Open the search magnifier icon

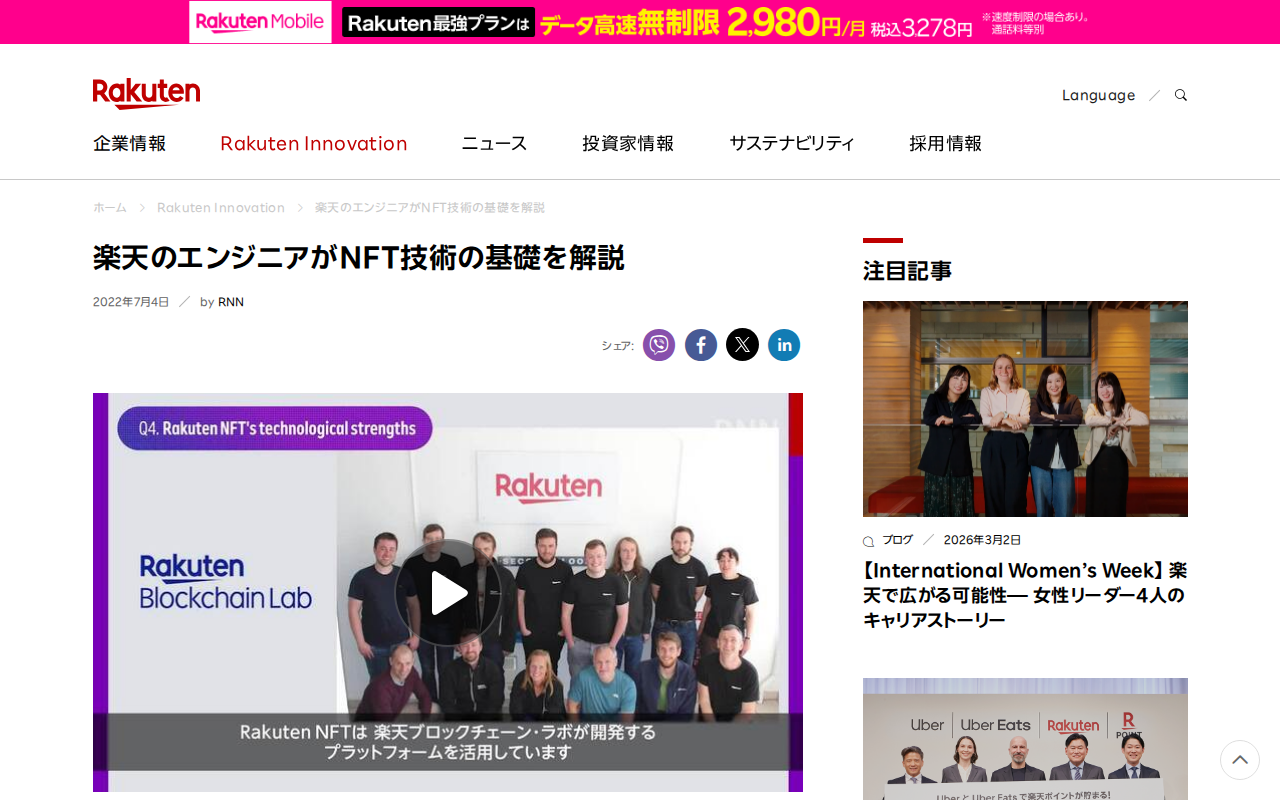(x=1181, y=95)
